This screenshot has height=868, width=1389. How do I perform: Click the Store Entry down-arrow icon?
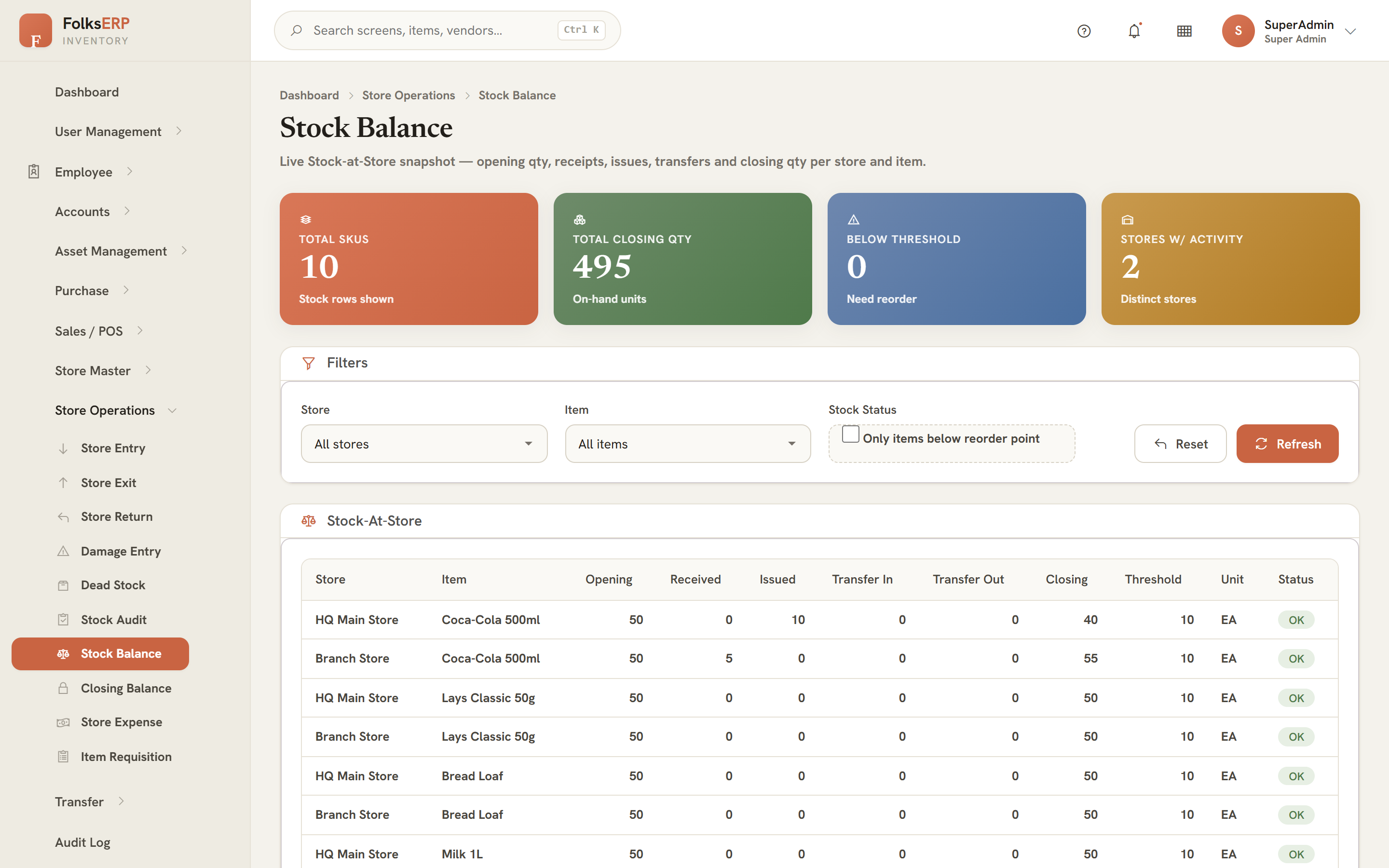[63, 448]
